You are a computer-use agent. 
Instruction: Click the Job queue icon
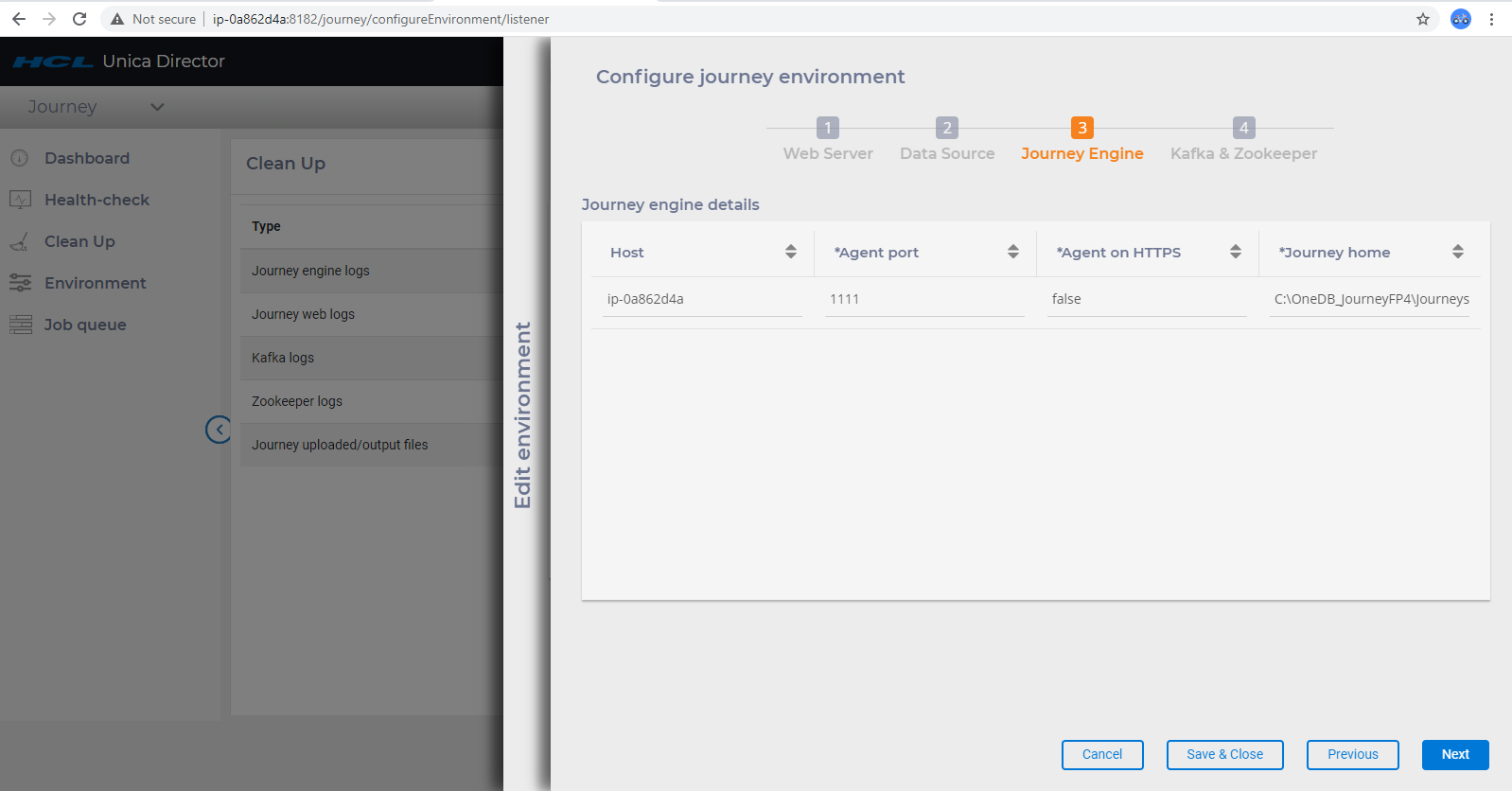(20, 325)
